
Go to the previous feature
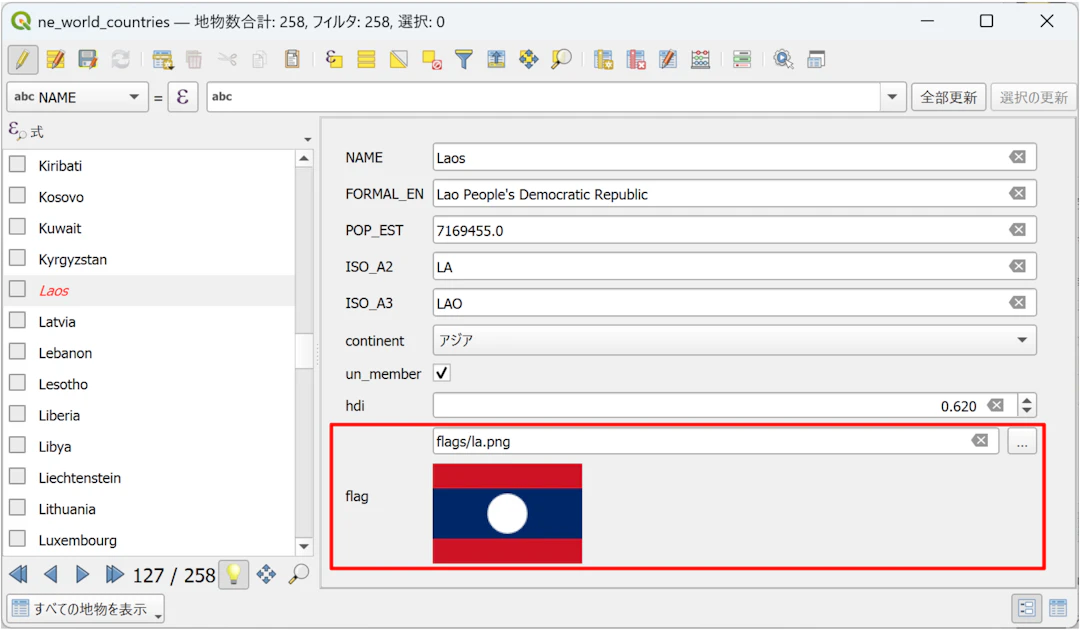pyautogui.click(x=50, y=574)
